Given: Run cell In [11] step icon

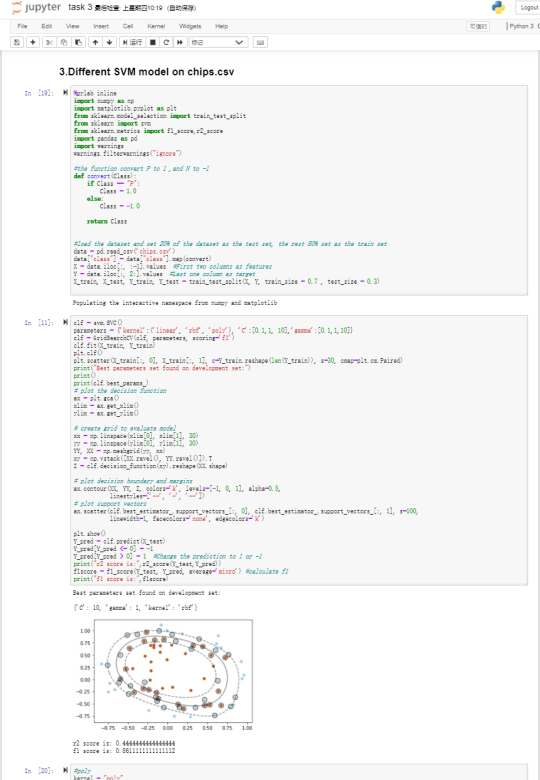Looking at the screenshot, I should click(x=65, y=322).
